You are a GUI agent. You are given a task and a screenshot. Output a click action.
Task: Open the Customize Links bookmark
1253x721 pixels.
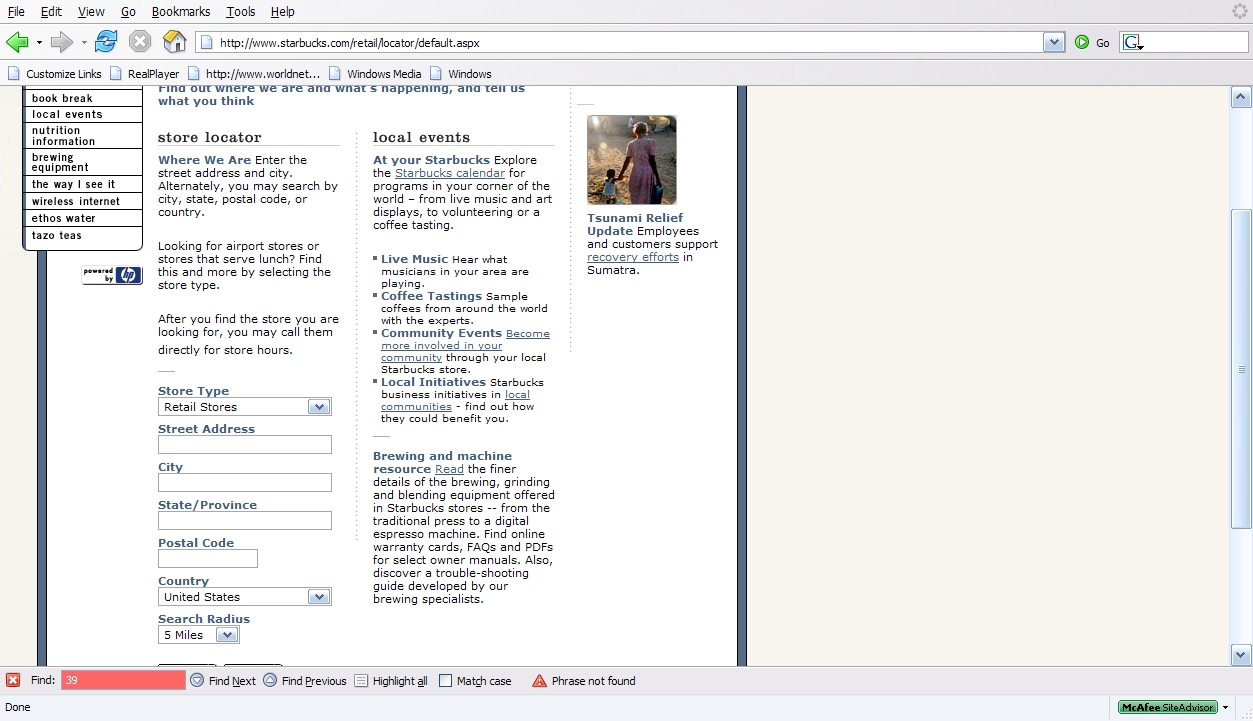tap(55, 74)
